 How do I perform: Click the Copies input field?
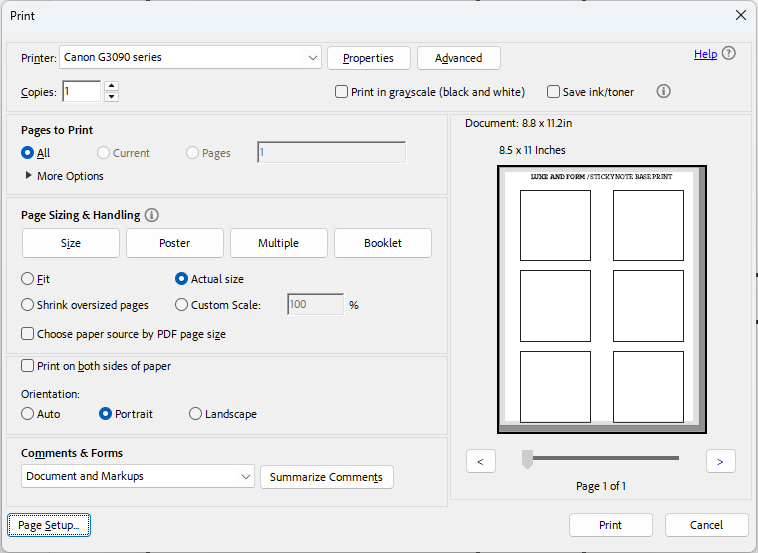click(x=80, y=92)
